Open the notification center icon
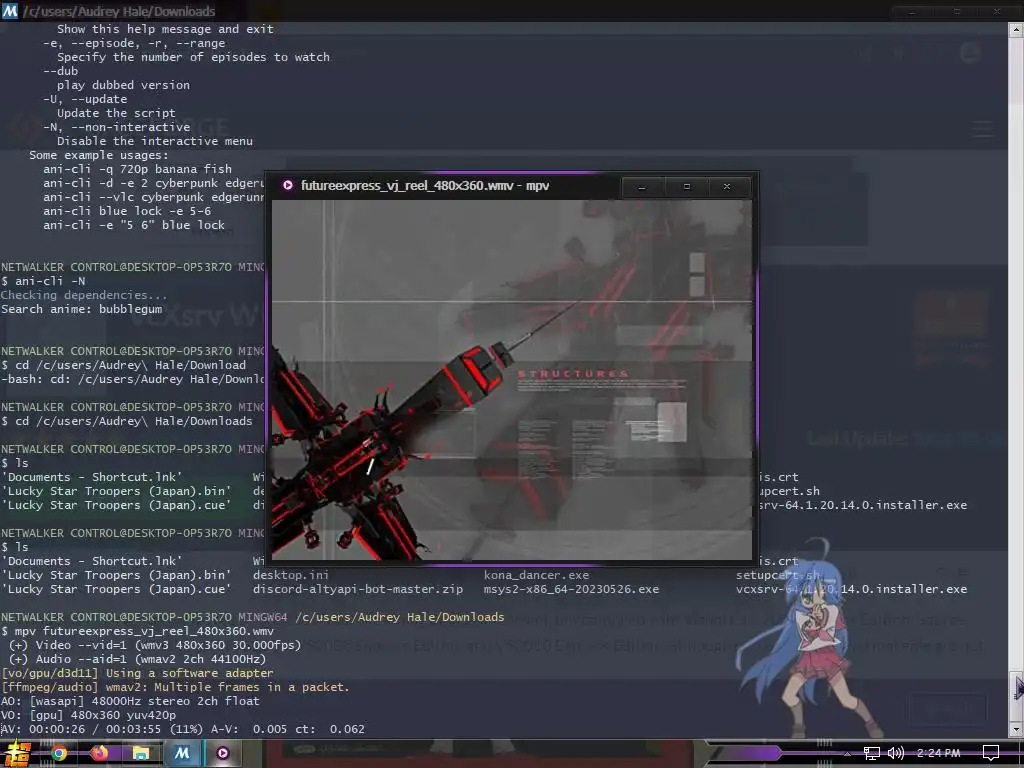Viewport: 1024px width, 768px height. pos(991,754)
